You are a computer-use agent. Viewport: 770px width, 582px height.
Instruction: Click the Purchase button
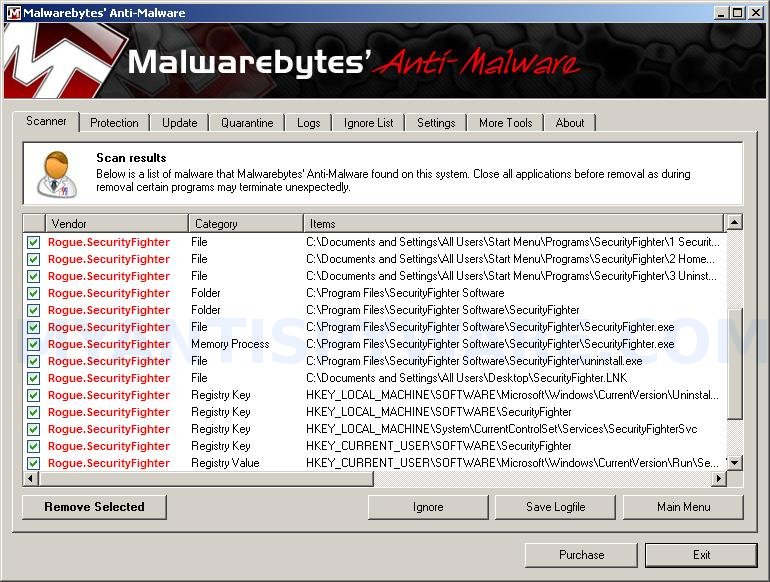click(581, 555)
